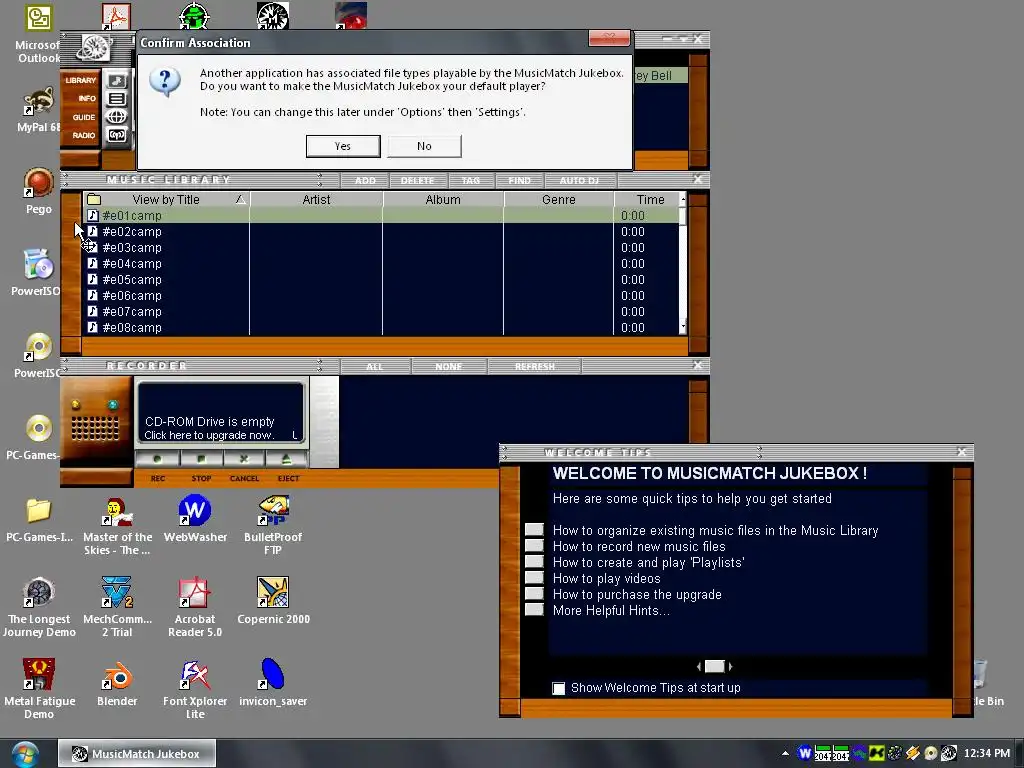This screenshot has height=768, width=1024.
Task: Open the Blender desktop icon
Action: [x=117, y=683]
